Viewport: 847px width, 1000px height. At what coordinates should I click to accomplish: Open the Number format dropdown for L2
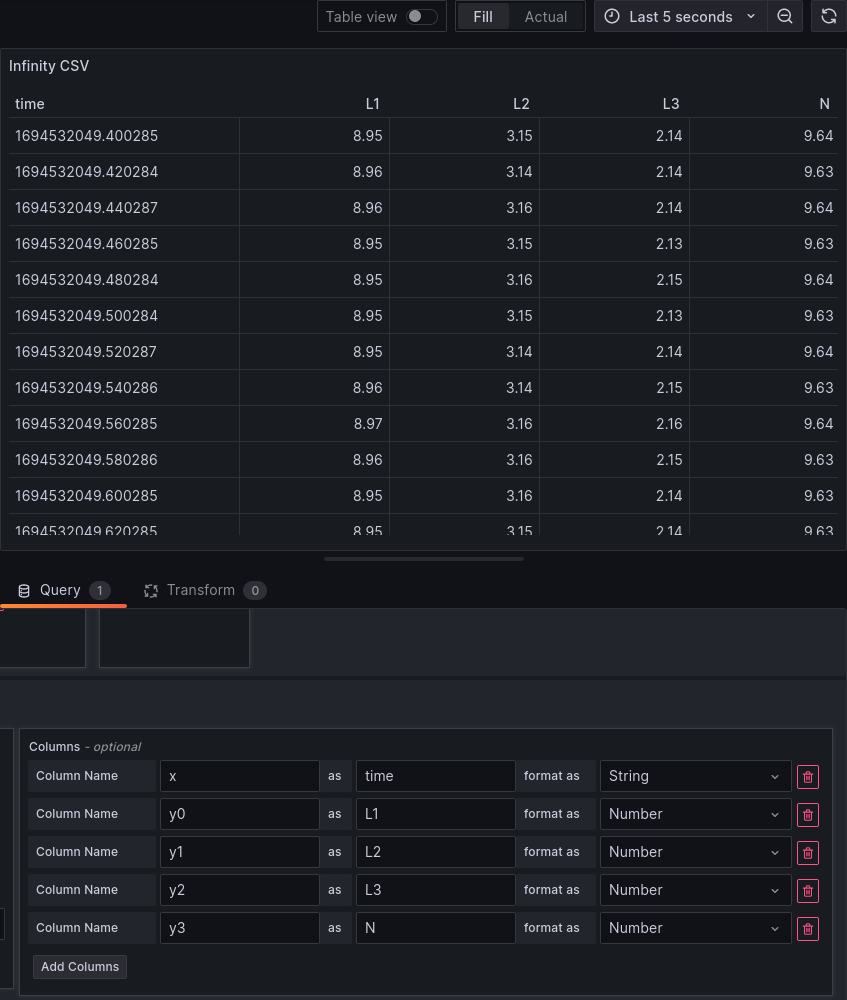coord(695,852)
